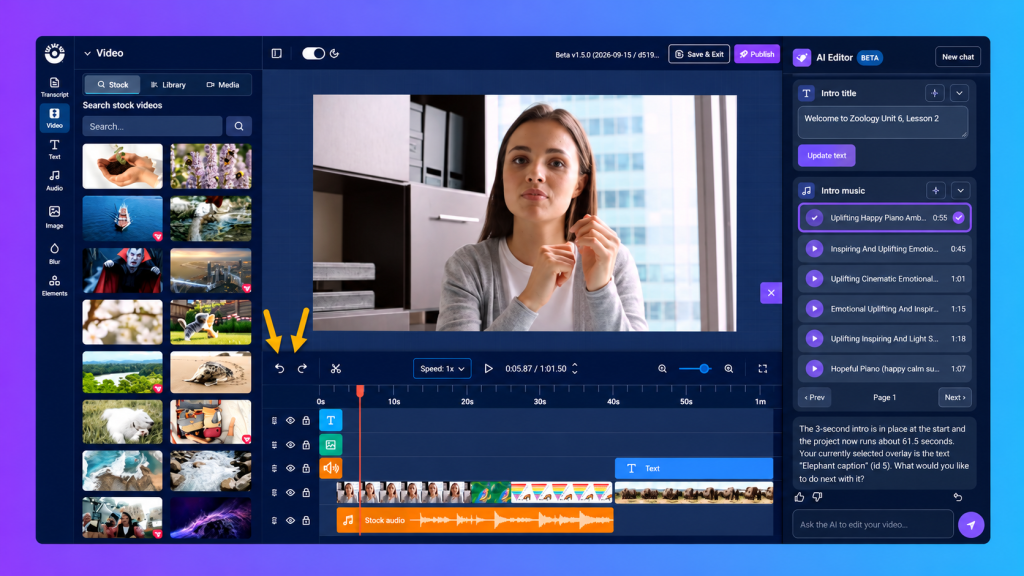1024x576 pixels.
Task: Click Update text button
Action: click(x=826, y=155)
